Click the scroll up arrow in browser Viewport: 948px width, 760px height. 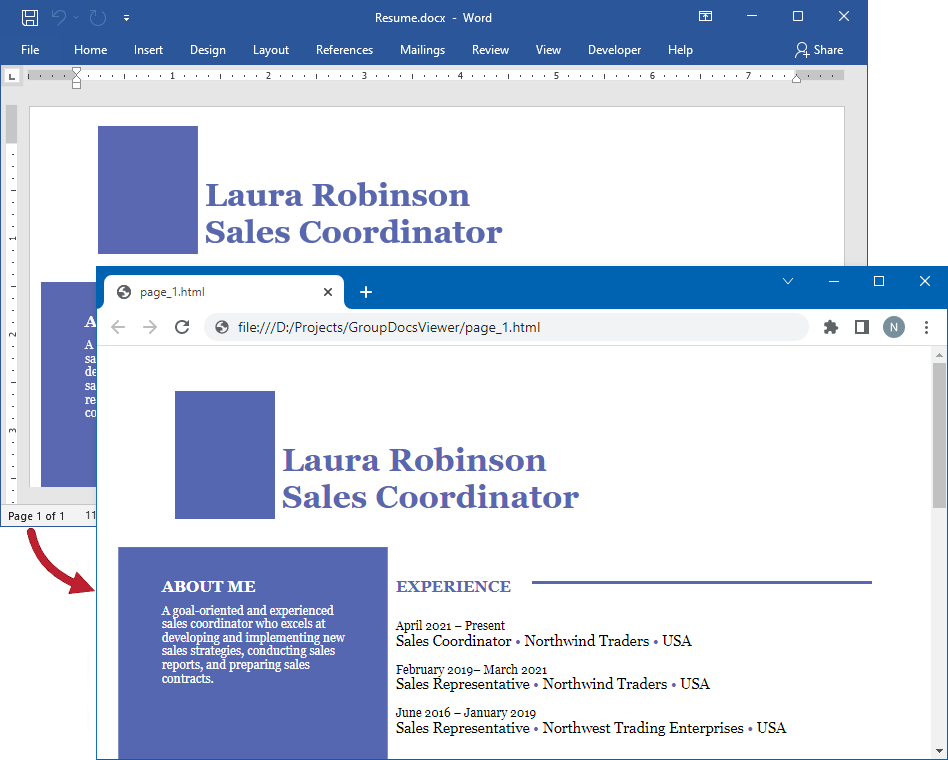coord(939,355)
